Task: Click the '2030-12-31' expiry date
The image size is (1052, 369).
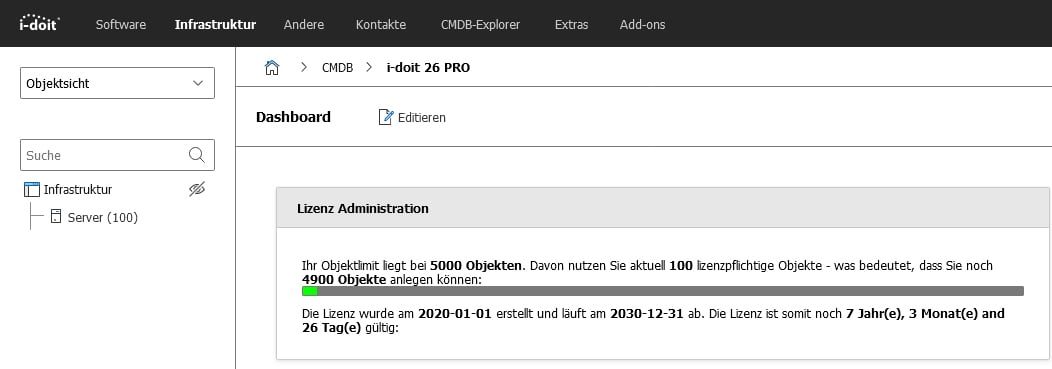Action: pos(647,313)
